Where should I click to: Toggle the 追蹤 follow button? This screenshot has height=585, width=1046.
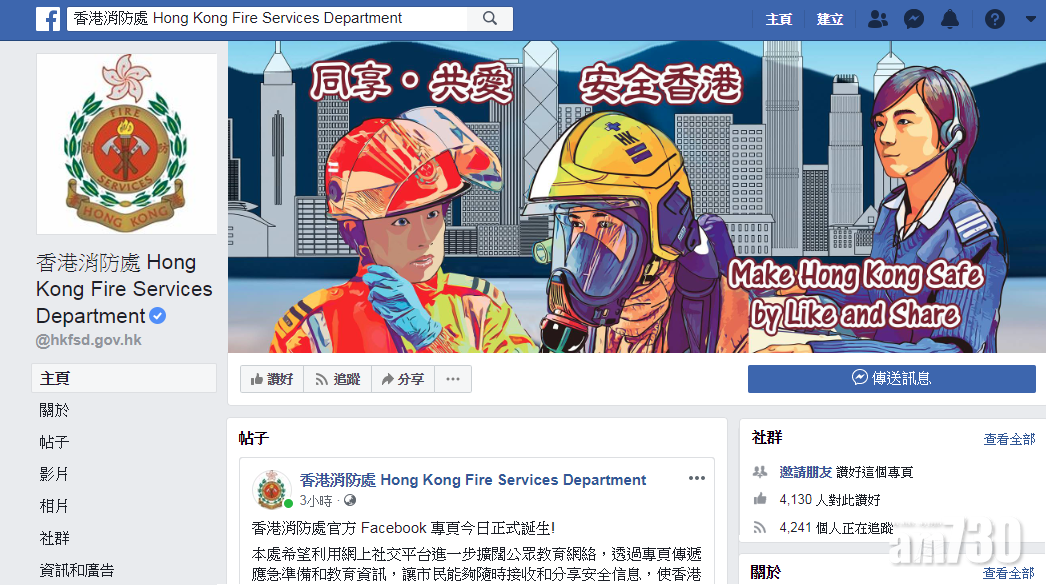[x=338, y=379]
